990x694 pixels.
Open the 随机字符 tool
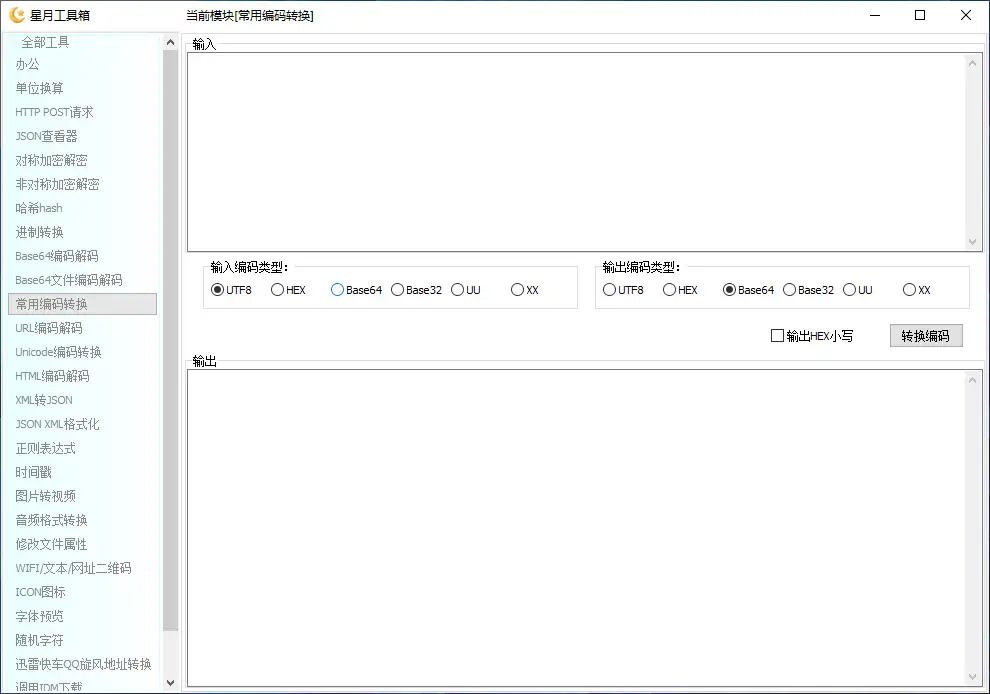pos(39,640)
